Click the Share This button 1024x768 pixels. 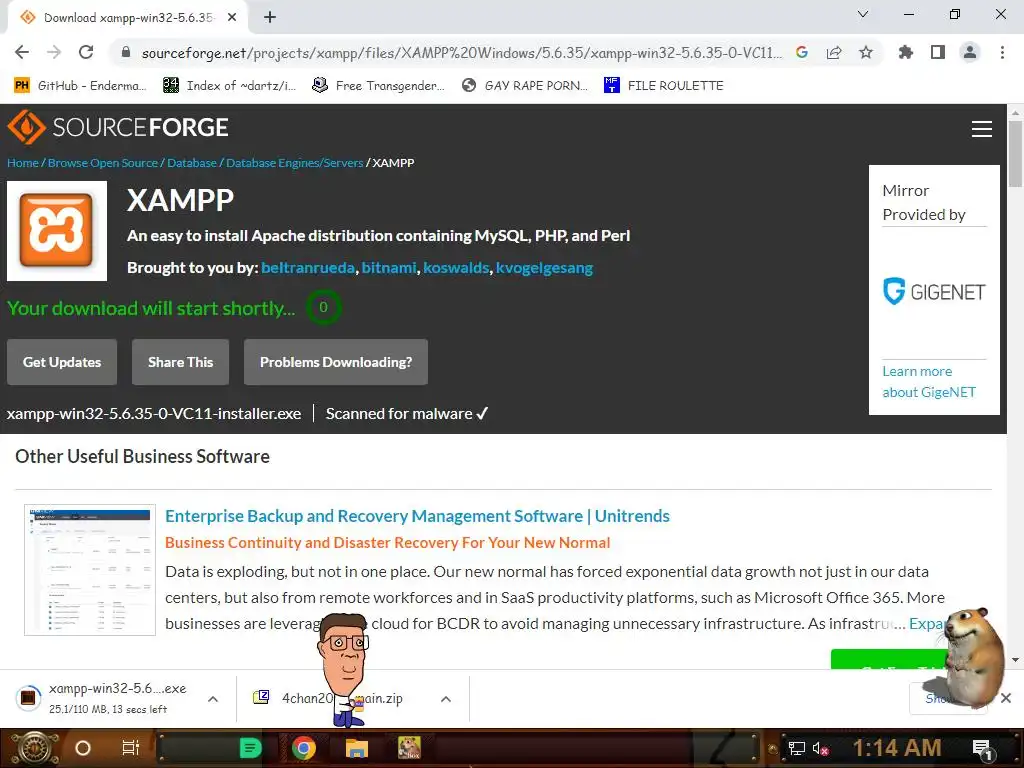(x=180, y=362)
